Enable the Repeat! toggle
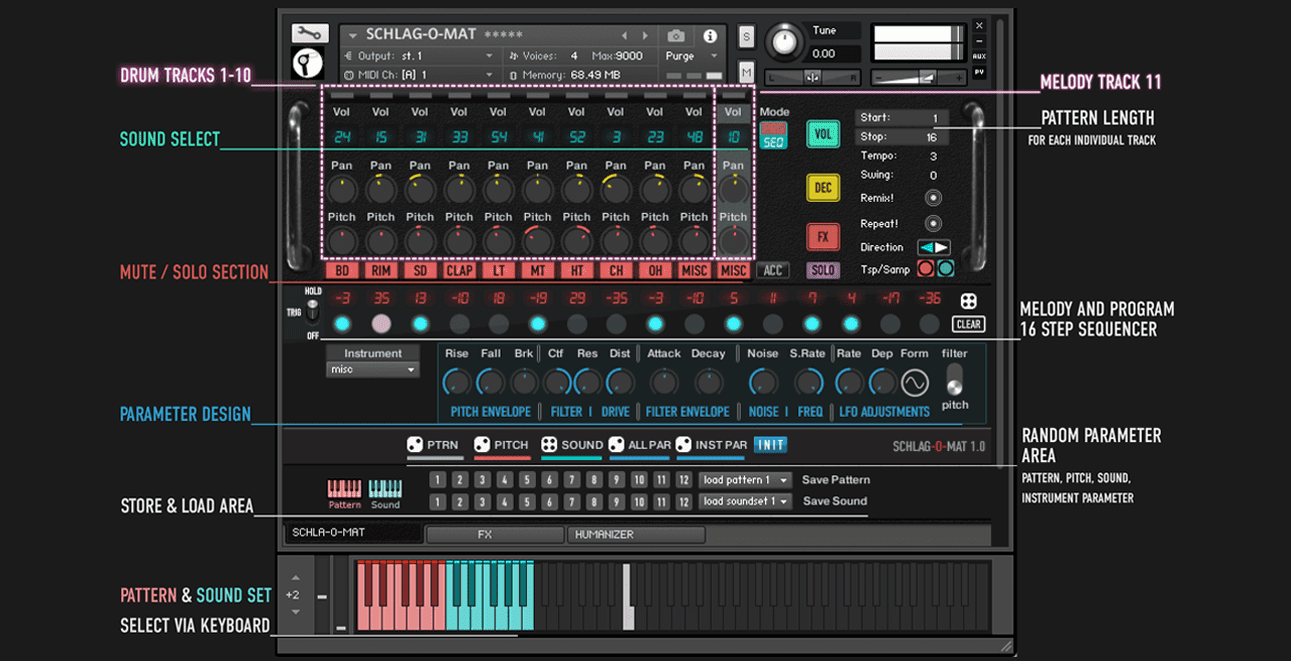The width and height of the screenshot is (1291, 661). tap(932, 223)
